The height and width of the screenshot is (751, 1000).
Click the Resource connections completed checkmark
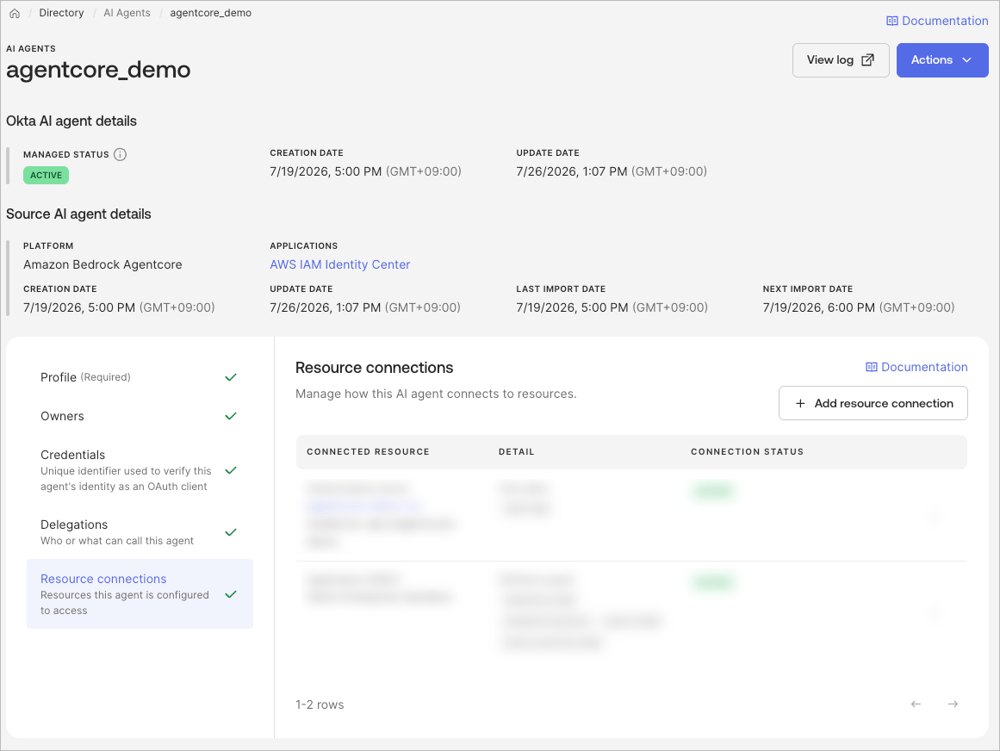231,594
